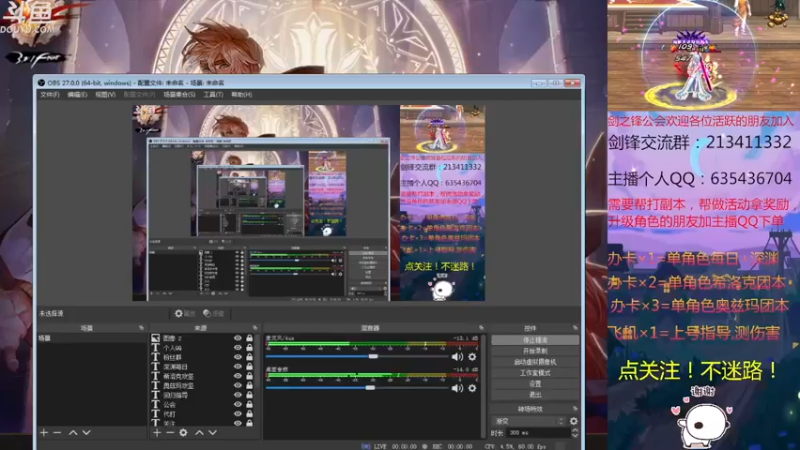Add a new scene with plus icon
The height and width of the screenshot is (450, 800).
point(44,433)
